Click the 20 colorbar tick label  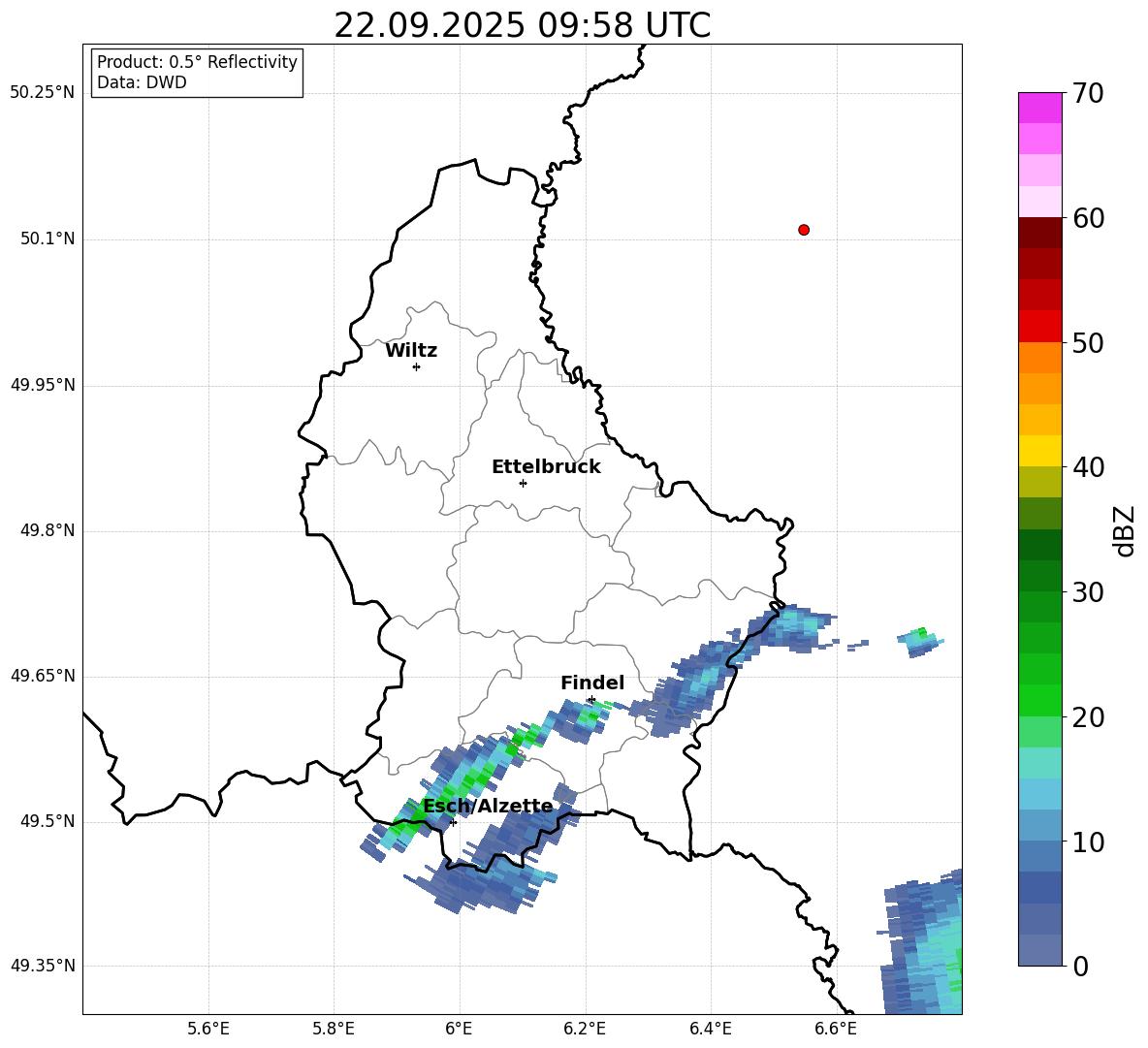point(1088,717)
